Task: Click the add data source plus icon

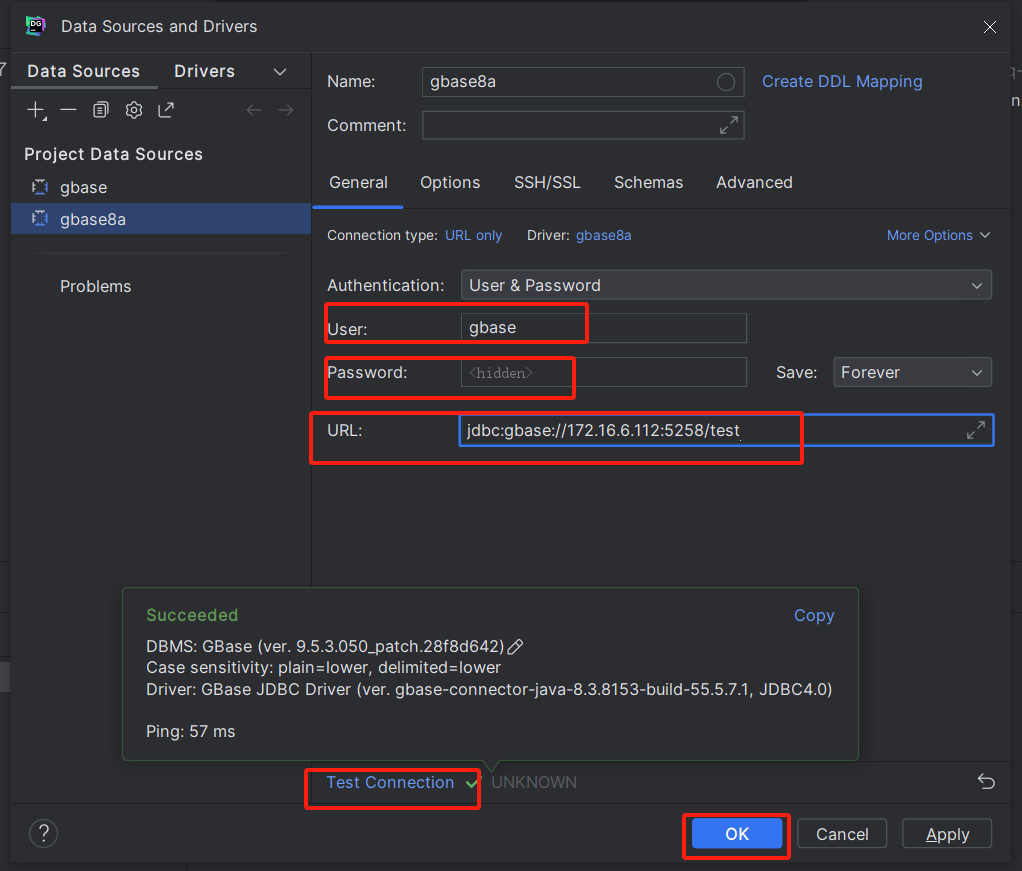Action: pos(36,110)
